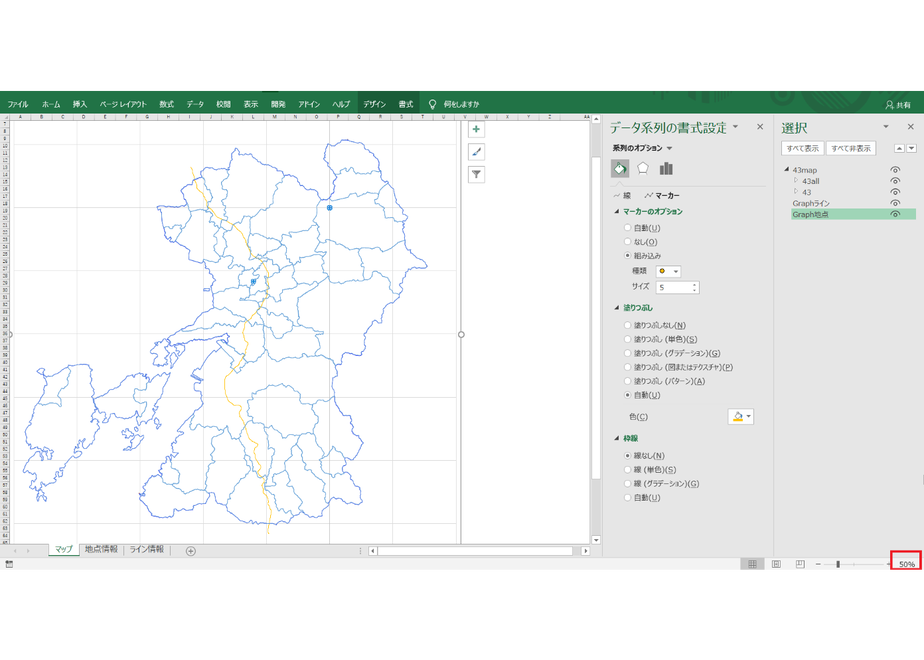Hide the Graphライン object
Screen dimensions: 924x660
(x=895, y=203)
